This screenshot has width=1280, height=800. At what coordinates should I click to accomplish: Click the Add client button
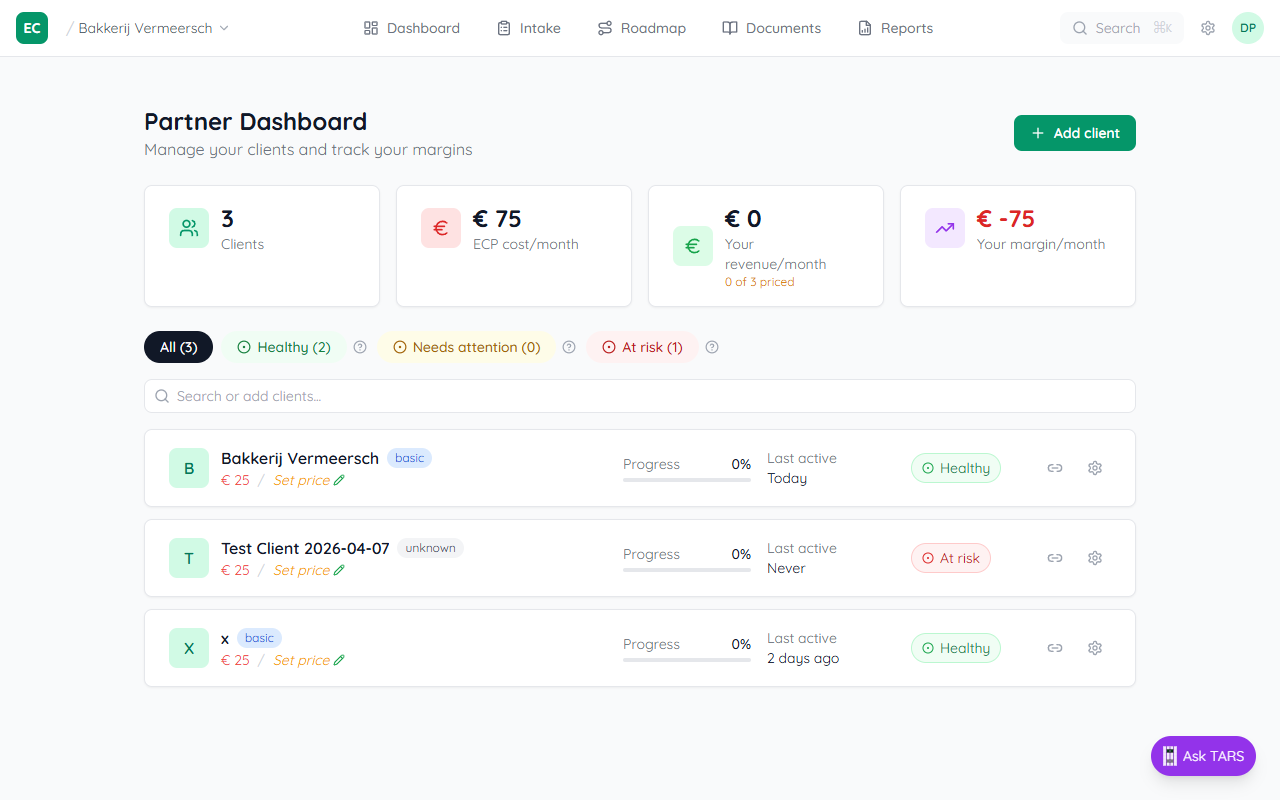coord(1074,132)
